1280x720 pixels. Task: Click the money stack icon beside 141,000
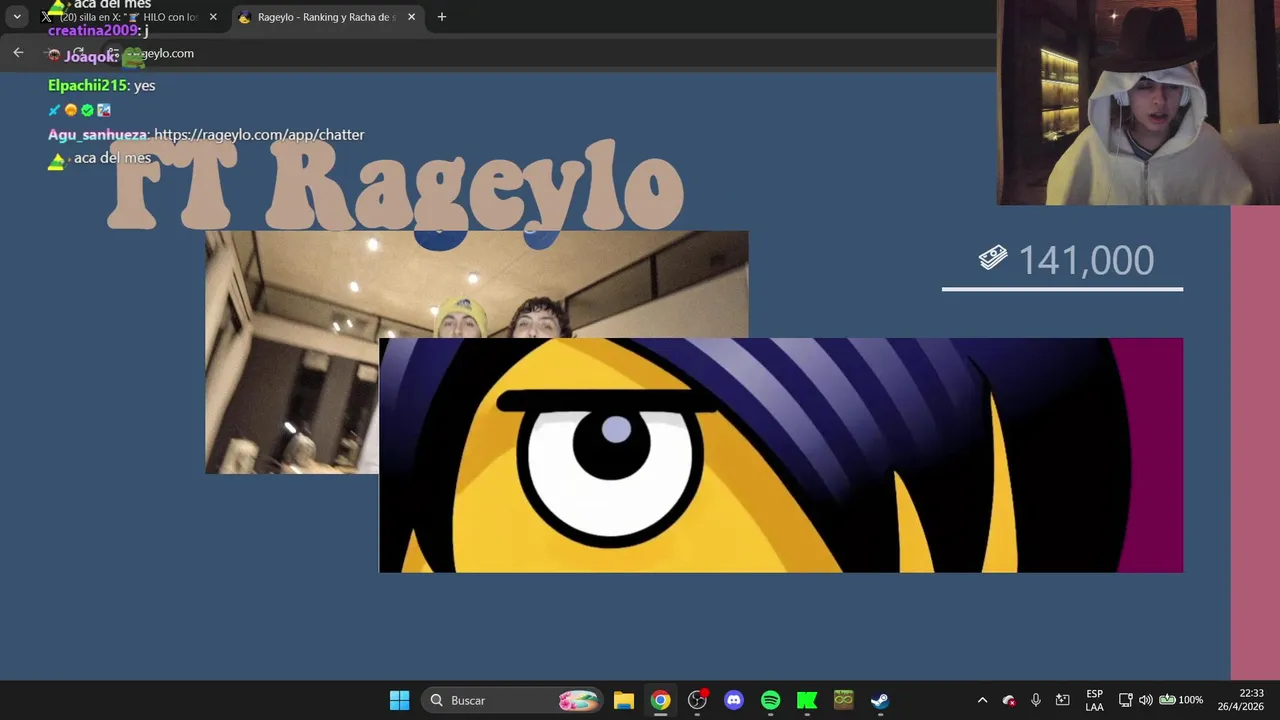(x=993, y=259)
